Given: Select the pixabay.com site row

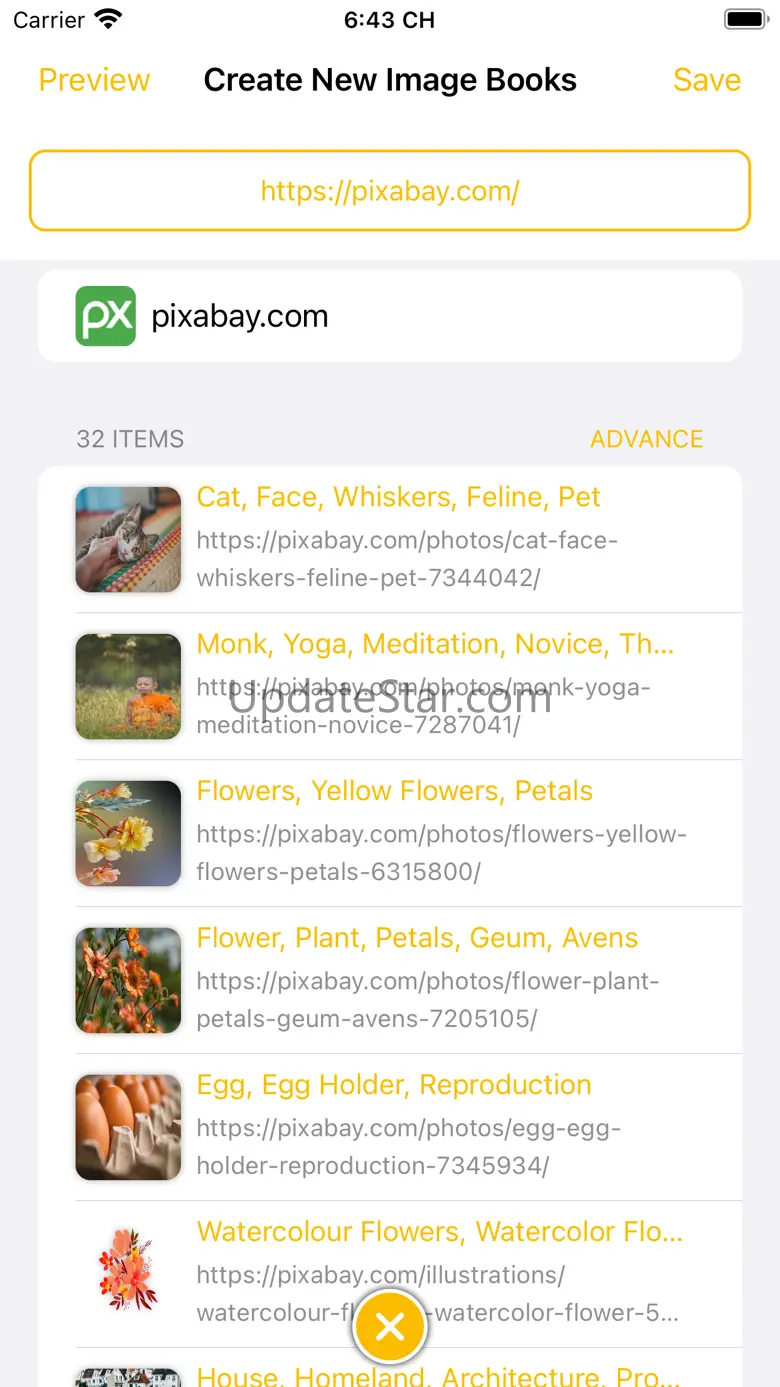Looking at the screenshot, I should 390,316.
